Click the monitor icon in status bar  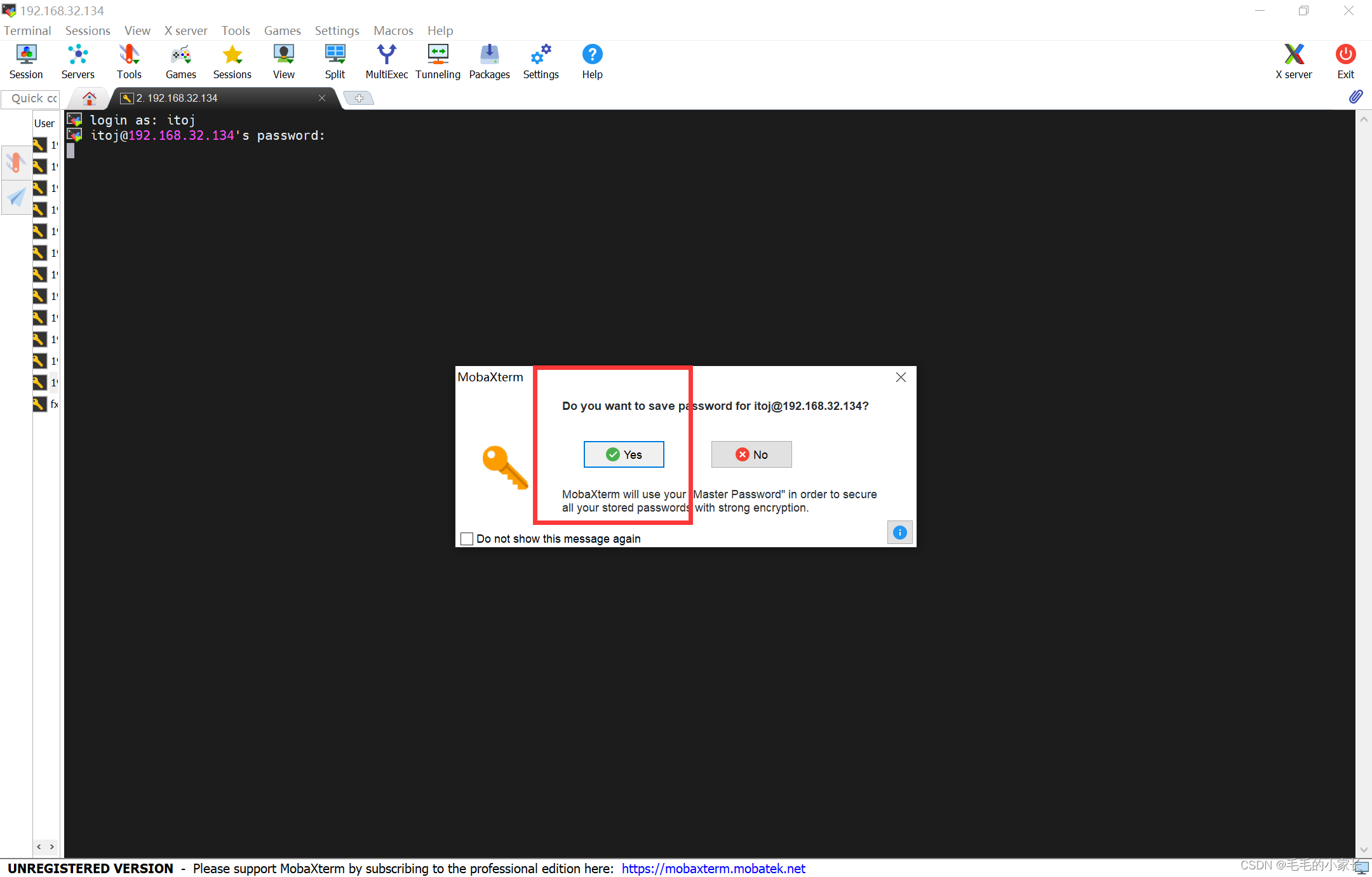(1361, 867)
